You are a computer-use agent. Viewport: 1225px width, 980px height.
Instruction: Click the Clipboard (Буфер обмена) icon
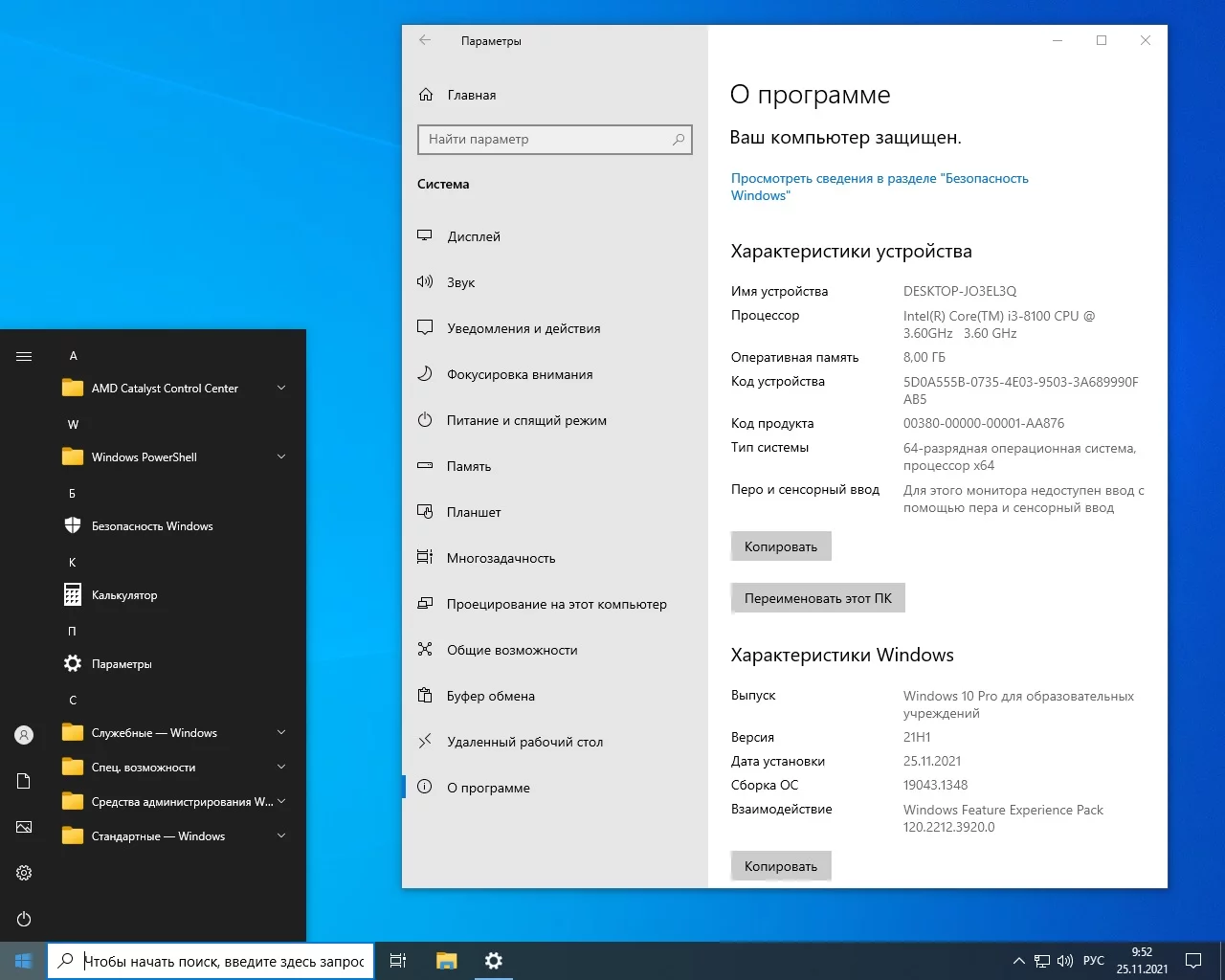[x=425, y=695]
